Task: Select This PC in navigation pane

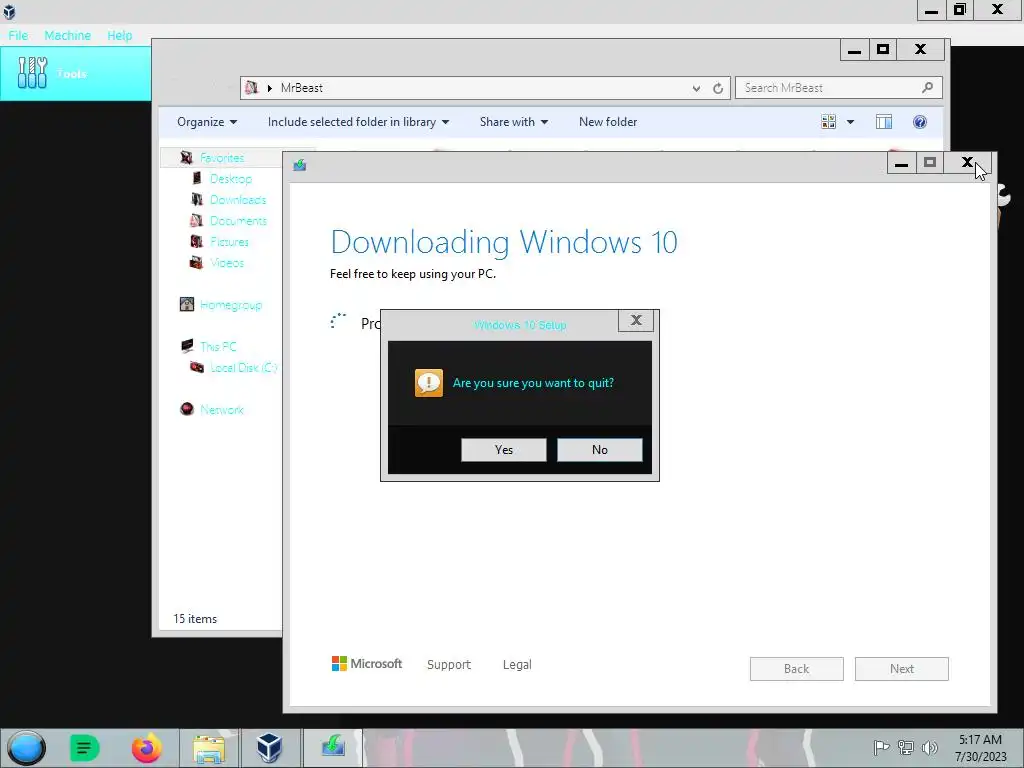Action: click(x=218, y=346)
